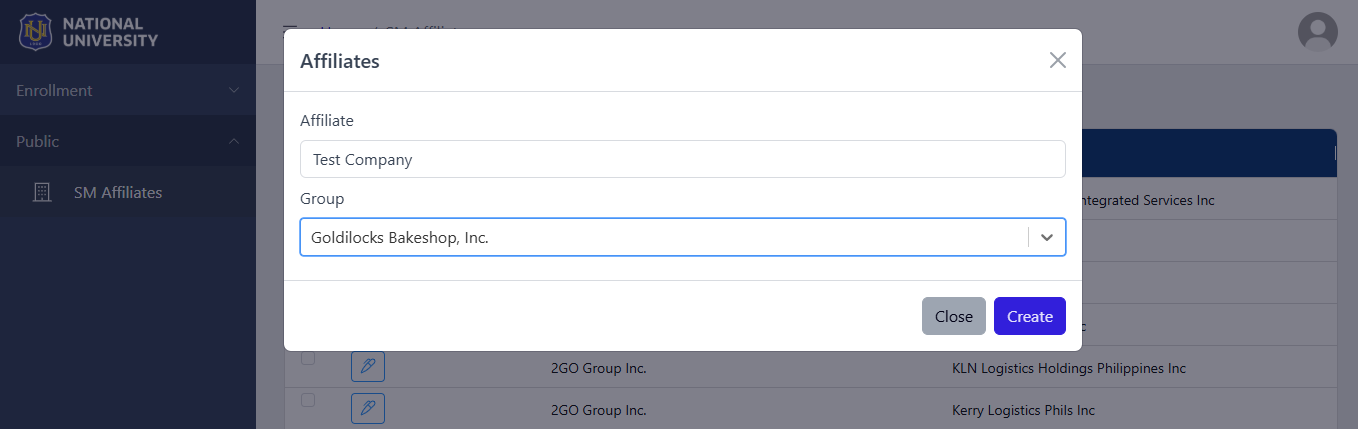Click 2GO Group Inc. in Kerry Logistics row
The width and height of the screenshot is (1358, 429).
point(599,410)
